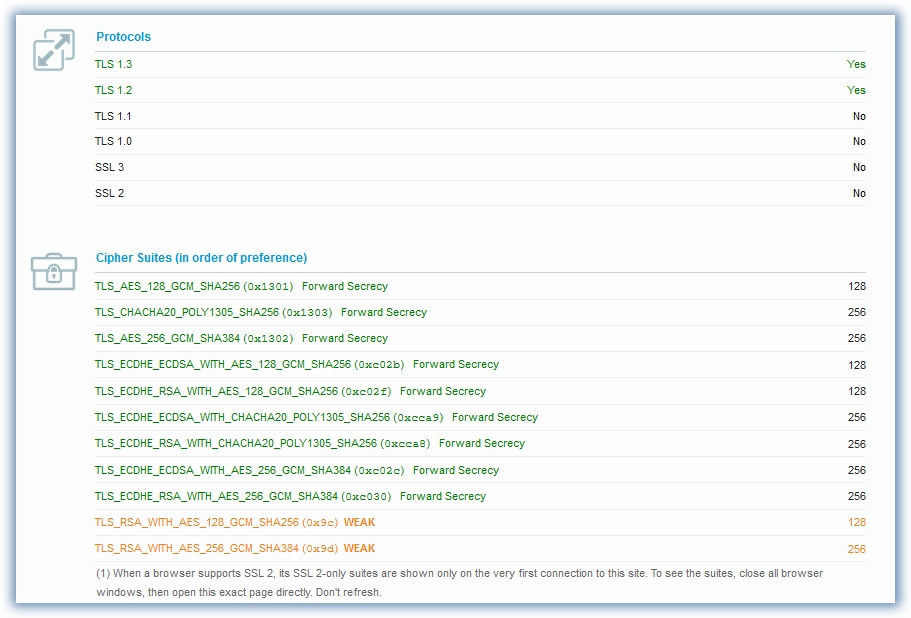This screenshot has width=911, height=618.
Task: Select the SSL 2 protocol label
Action: pos(109,193)
